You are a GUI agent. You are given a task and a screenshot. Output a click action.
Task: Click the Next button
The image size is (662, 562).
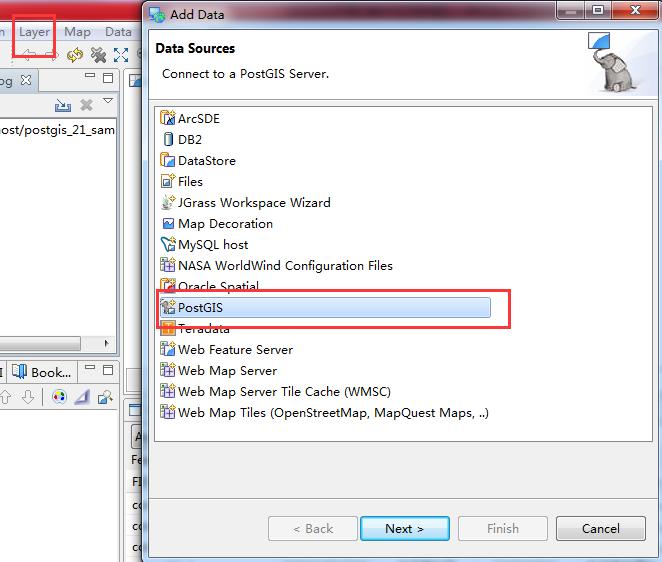[x=405, y=528]
